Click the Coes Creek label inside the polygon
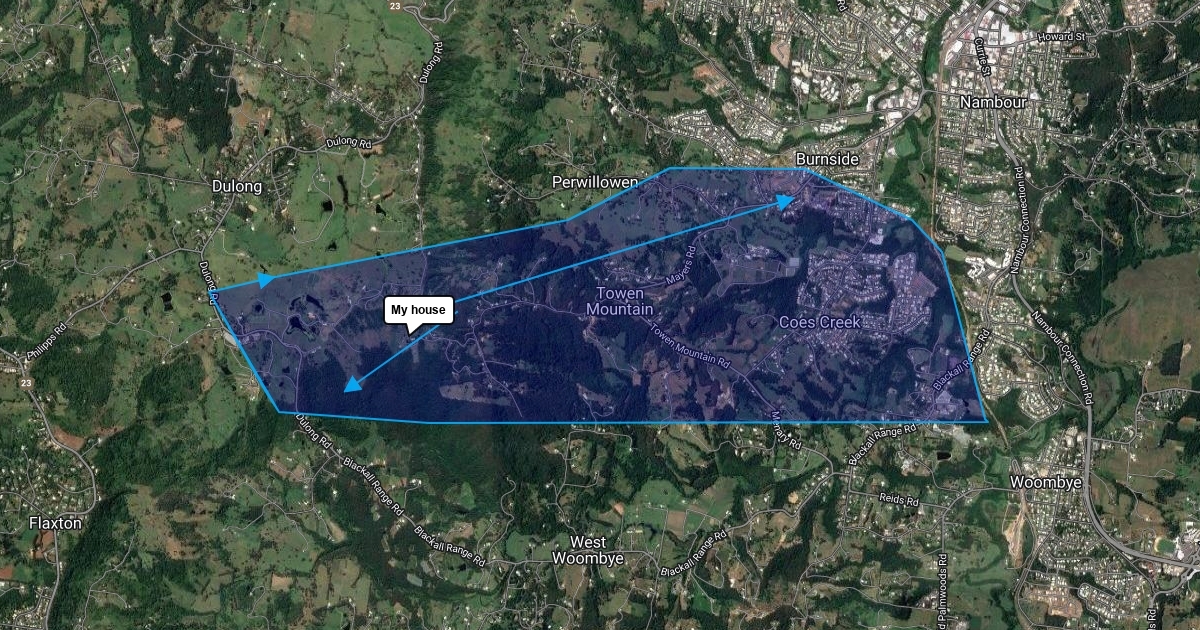Screen dimensions: 1200x630 tap(819, 323)
